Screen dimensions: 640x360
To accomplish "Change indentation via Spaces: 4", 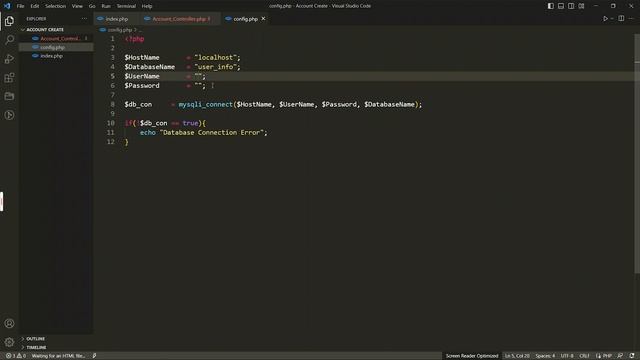I will tap(545, 356).
